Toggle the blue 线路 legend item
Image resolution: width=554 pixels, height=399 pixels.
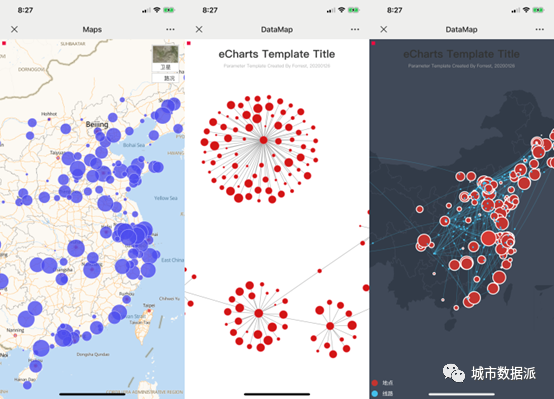[x=383, y=393]
